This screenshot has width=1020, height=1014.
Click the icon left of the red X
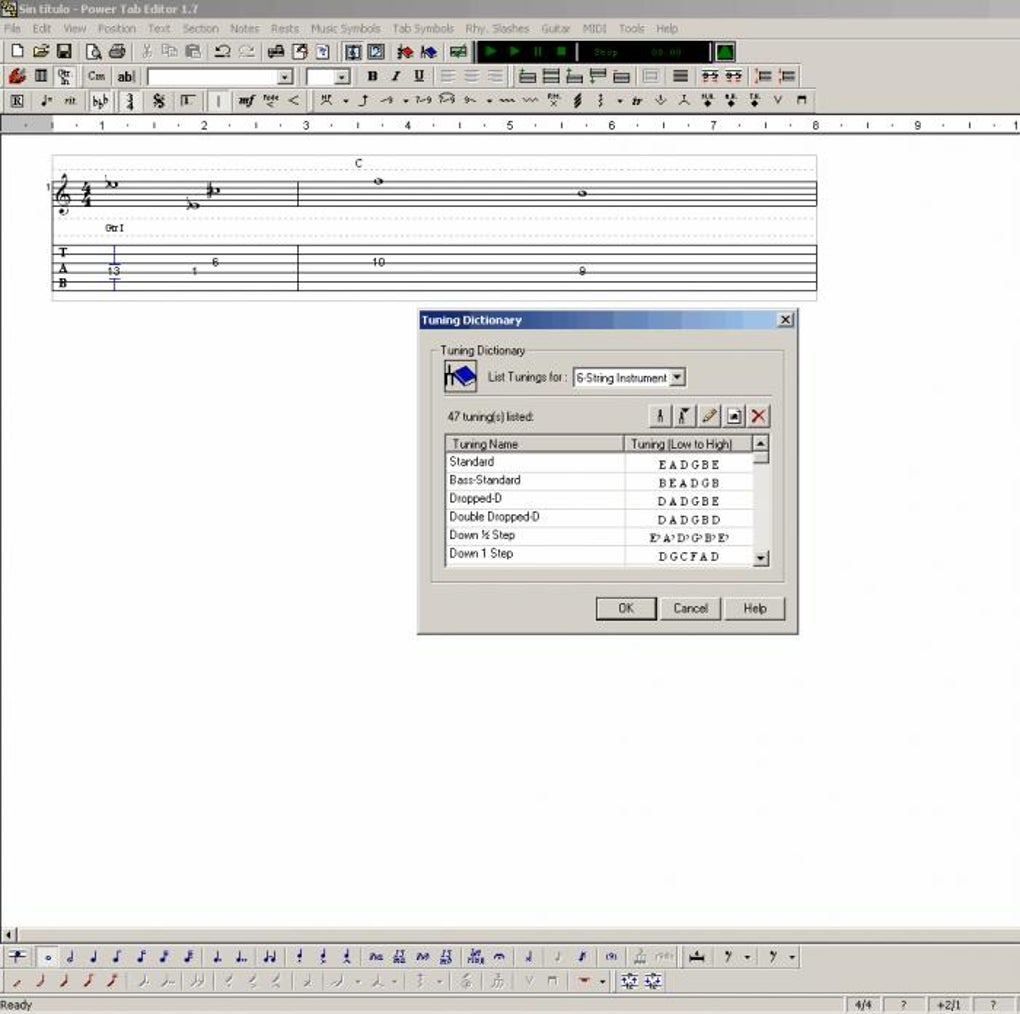pos(734,416)
